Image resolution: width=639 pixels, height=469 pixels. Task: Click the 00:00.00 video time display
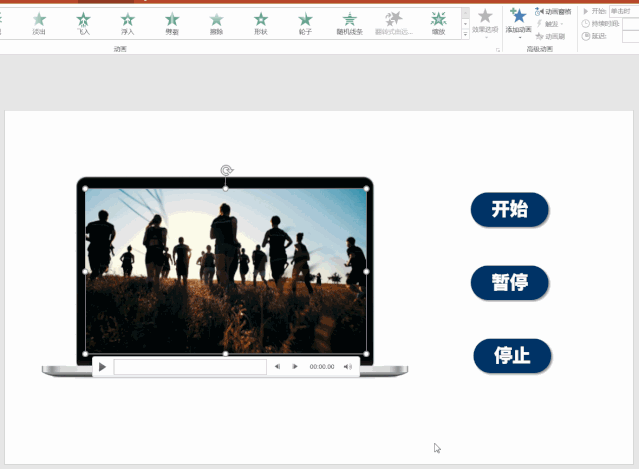click(322, 367)
